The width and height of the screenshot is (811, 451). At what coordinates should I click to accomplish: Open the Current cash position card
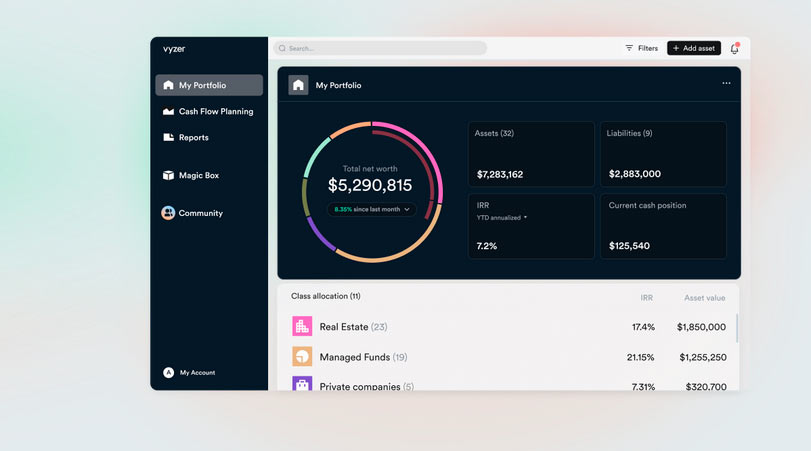click(x=663, y=226)
